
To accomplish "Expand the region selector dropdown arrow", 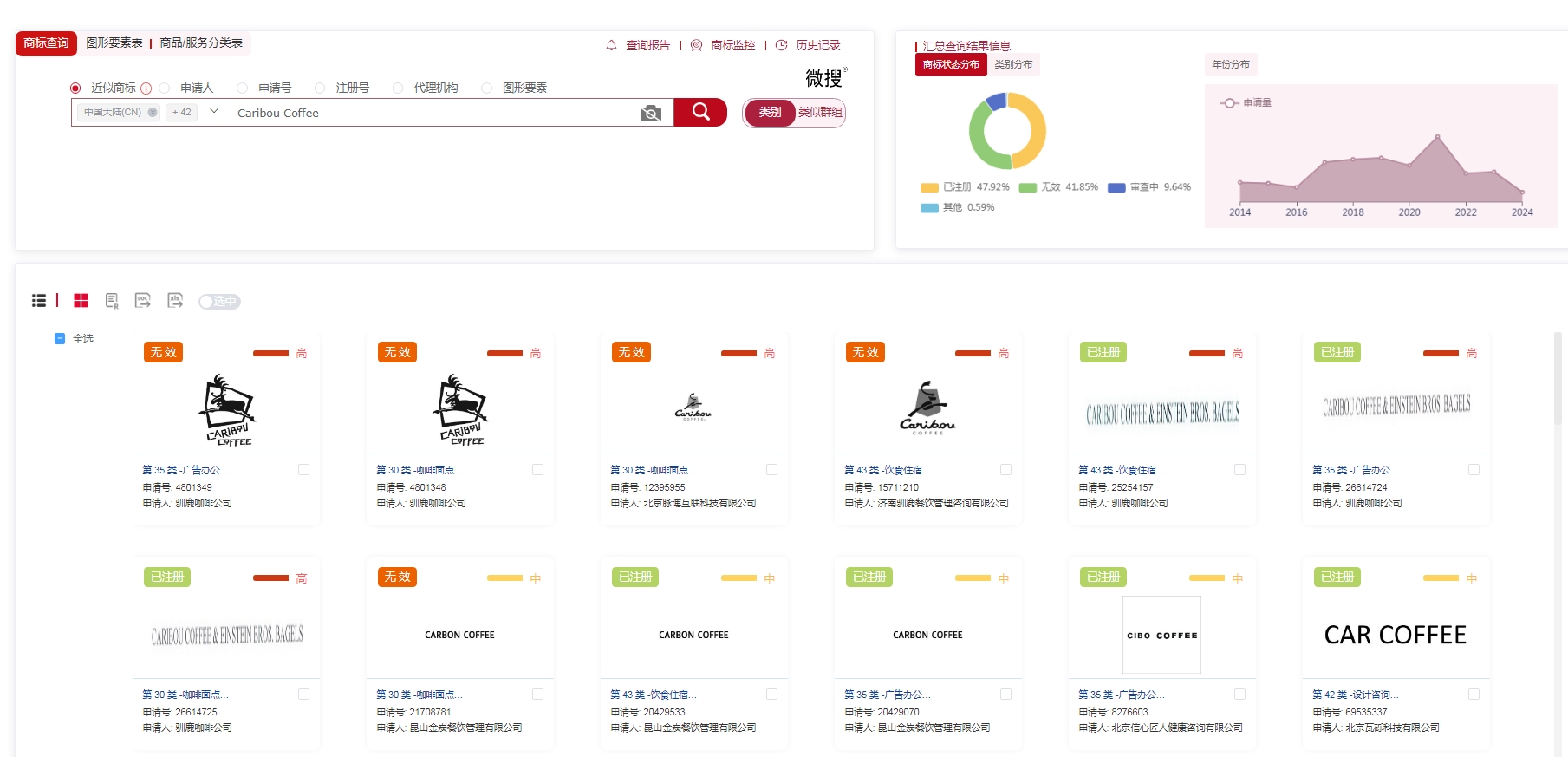I will pos(214,112).
